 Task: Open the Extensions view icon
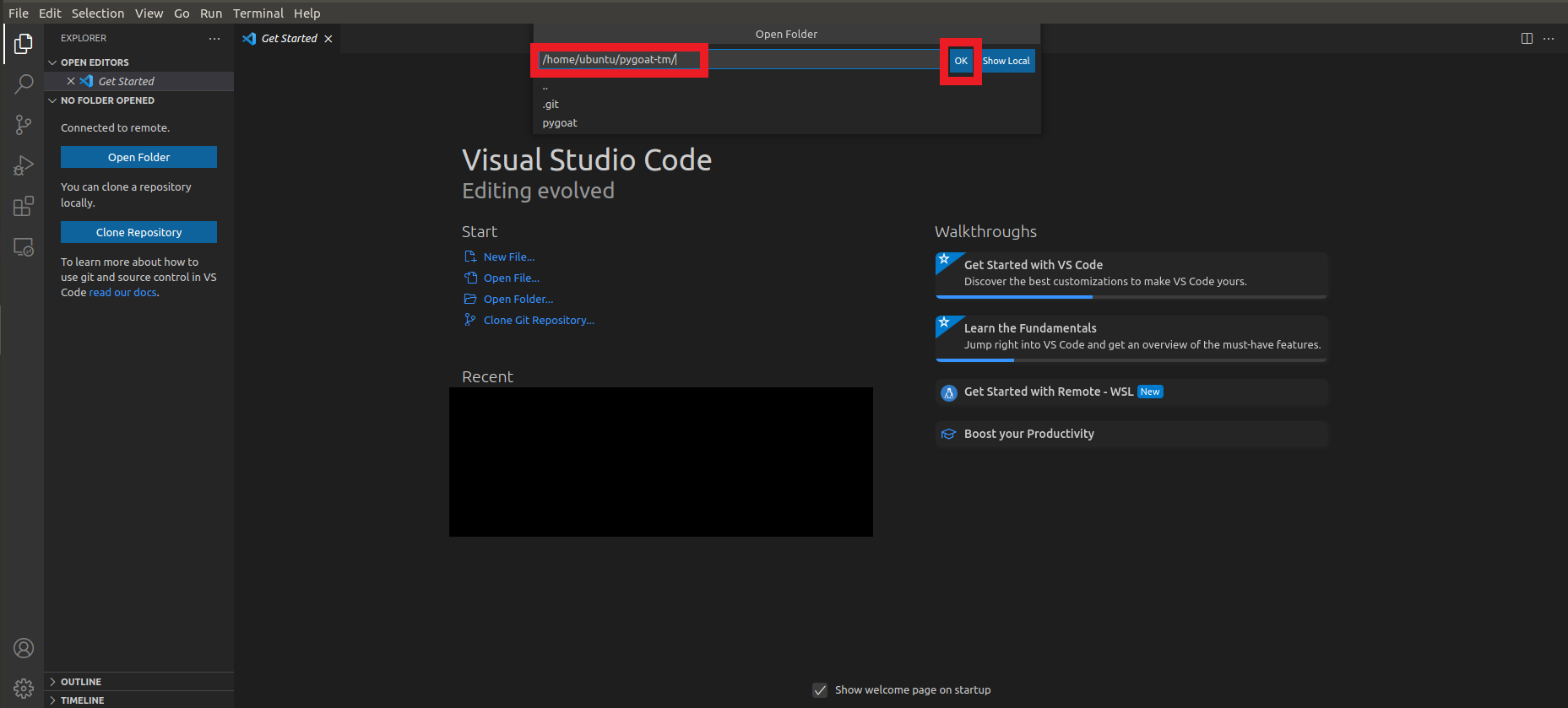24,206
